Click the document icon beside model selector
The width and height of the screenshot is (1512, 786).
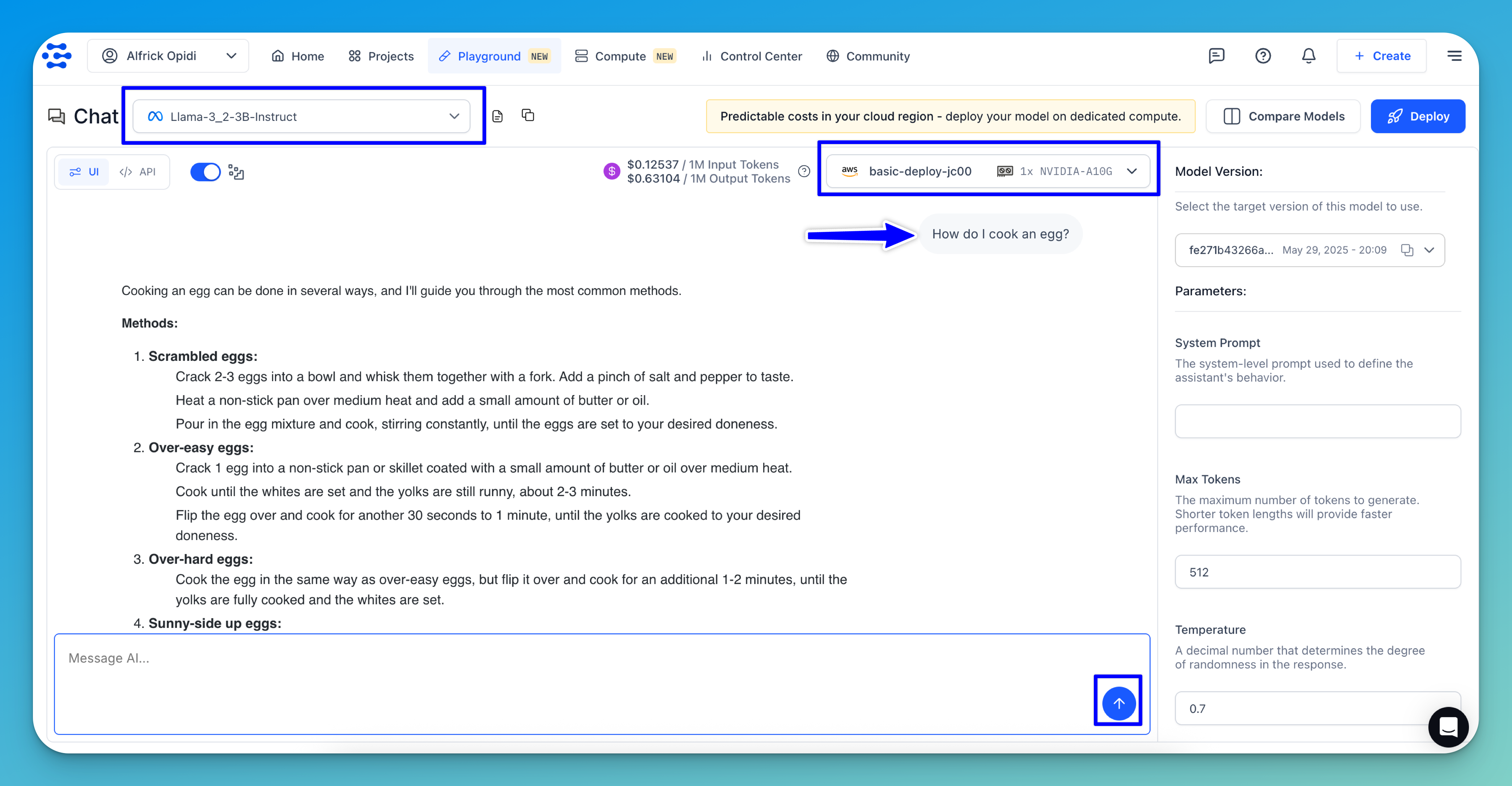click(497, 116)
